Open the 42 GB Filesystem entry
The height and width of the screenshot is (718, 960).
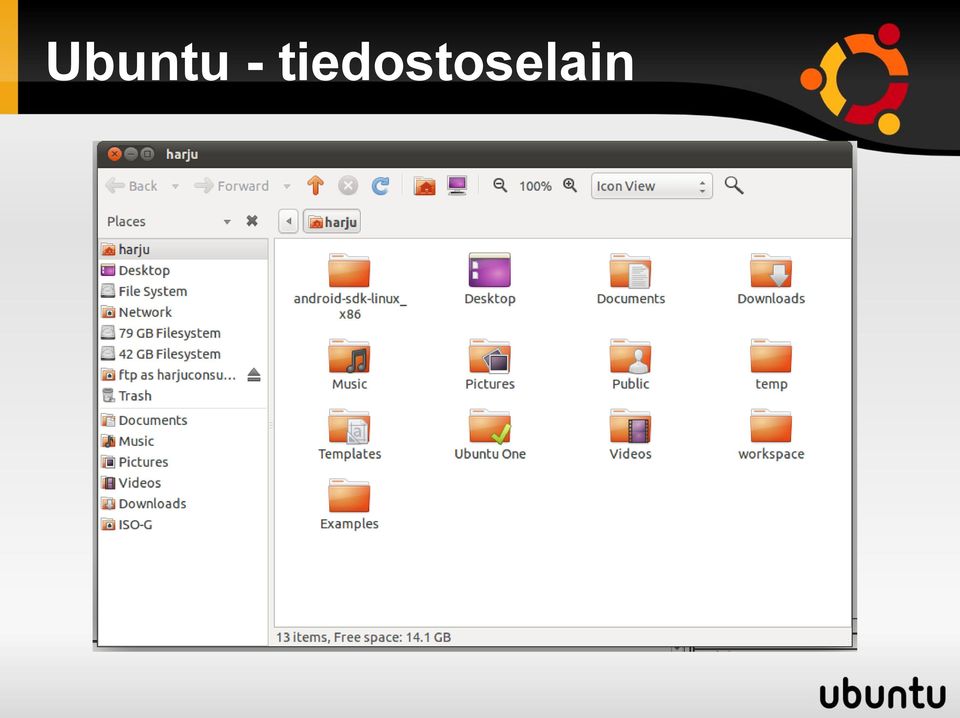(x=183, y=353)
